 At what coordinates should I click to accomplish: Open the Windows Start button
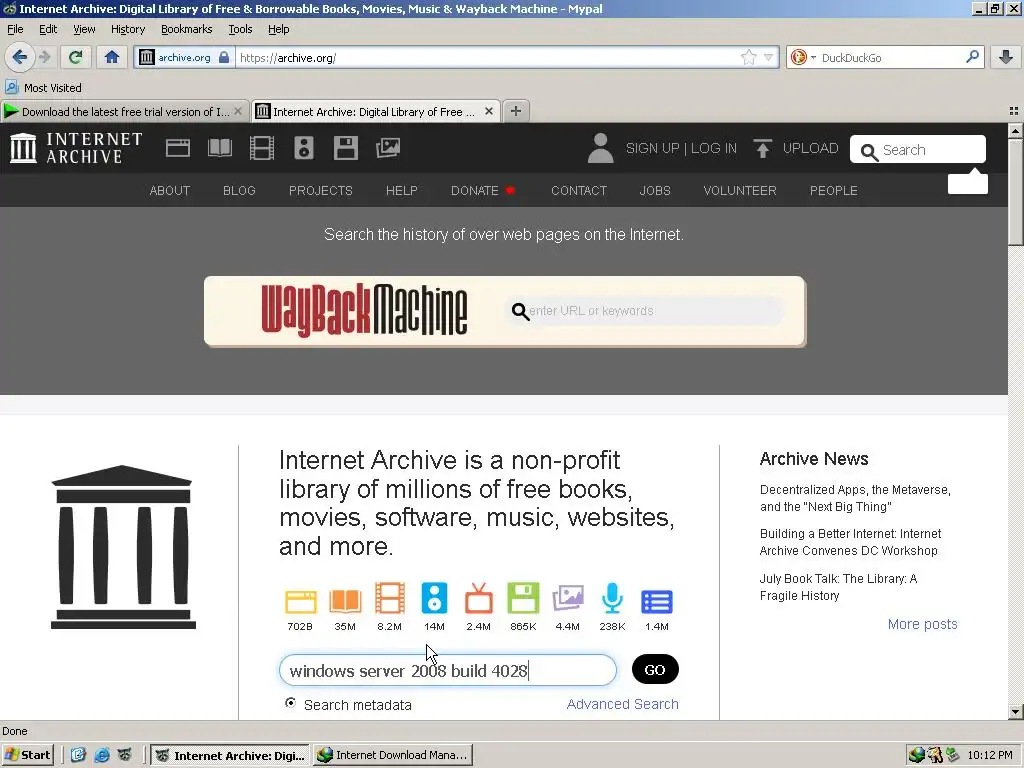[27, 755]
